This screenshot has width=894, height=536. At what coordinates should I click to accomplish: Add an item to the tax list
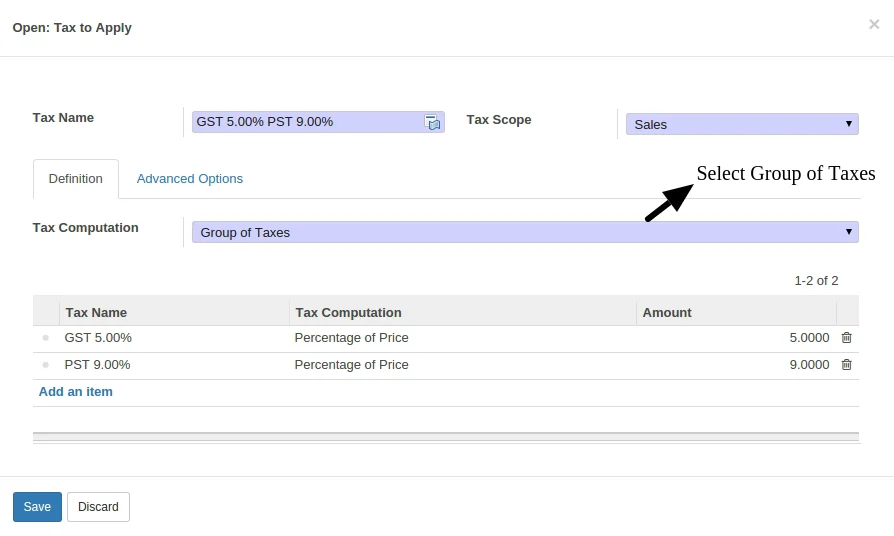pos(76,392)
